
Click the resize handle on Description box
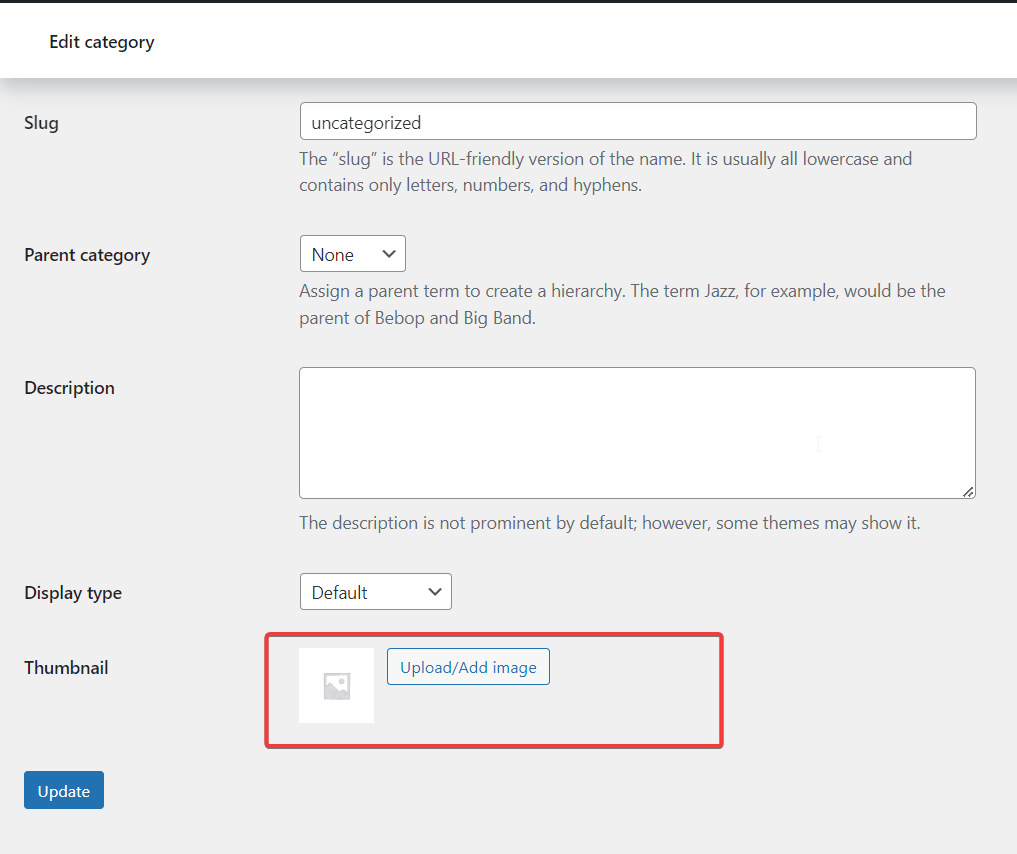(x=968, y=491)
